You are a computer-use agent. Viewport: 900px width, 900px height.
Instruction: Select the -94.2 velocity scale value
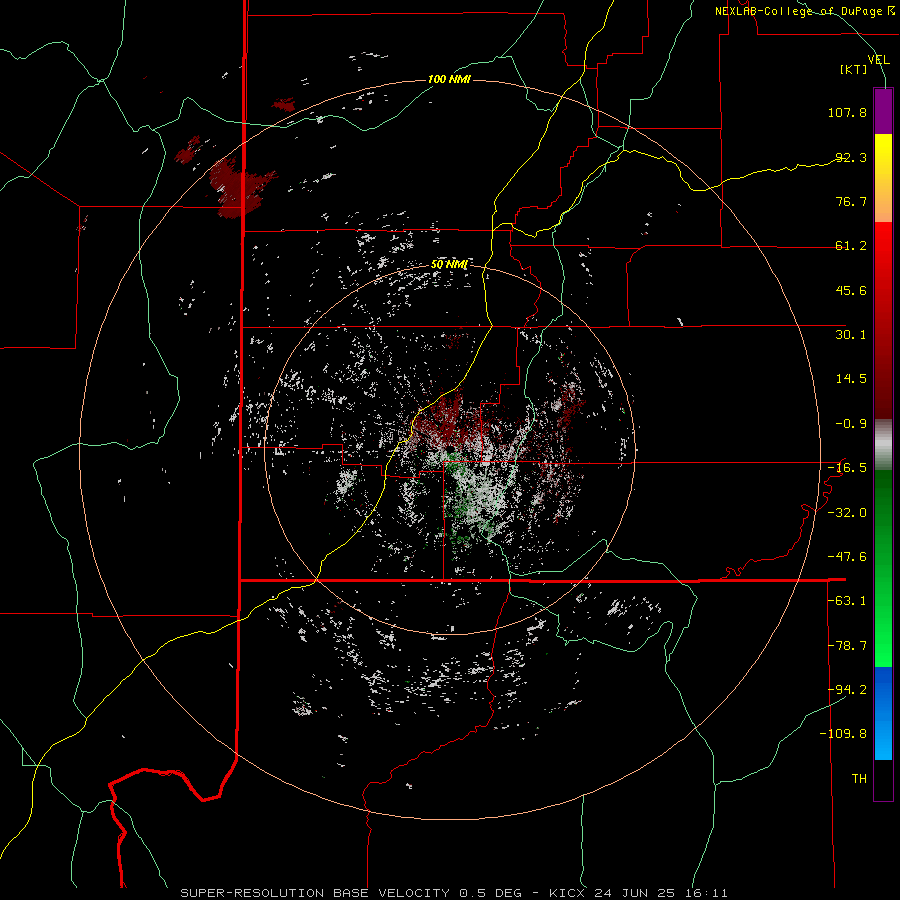[847, 689]
